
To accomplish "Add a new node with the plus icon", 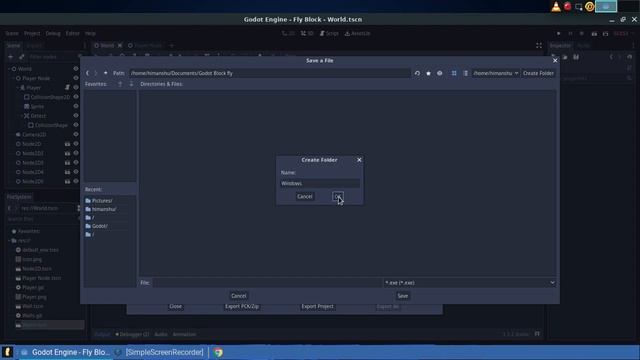I will point(11,57).
